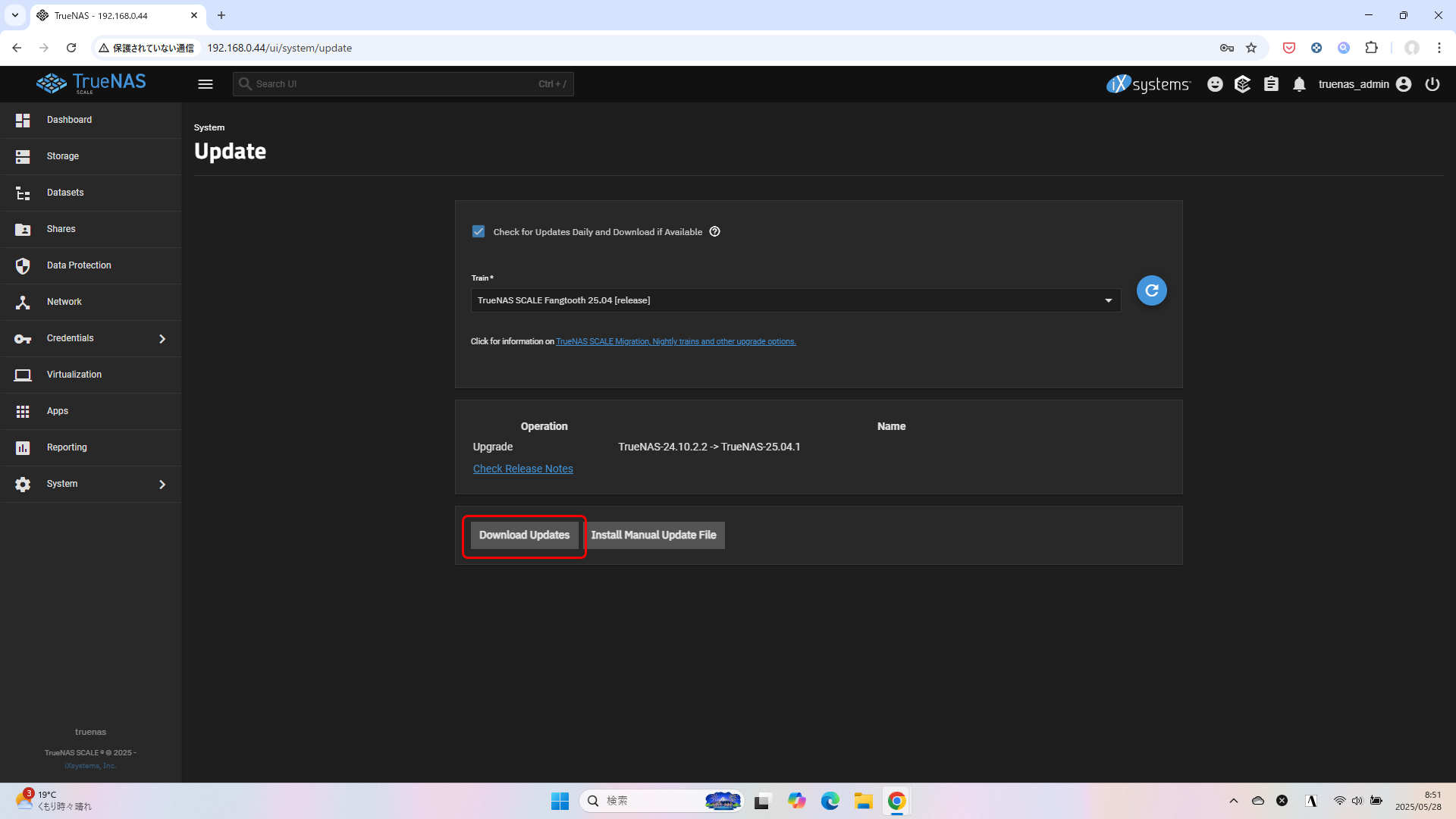Image resolution: width=1456 pixels, height=819 pixels.
Task: Open Virtualization in sidebar
Action: pyautogui.click(x=91, y=375)
